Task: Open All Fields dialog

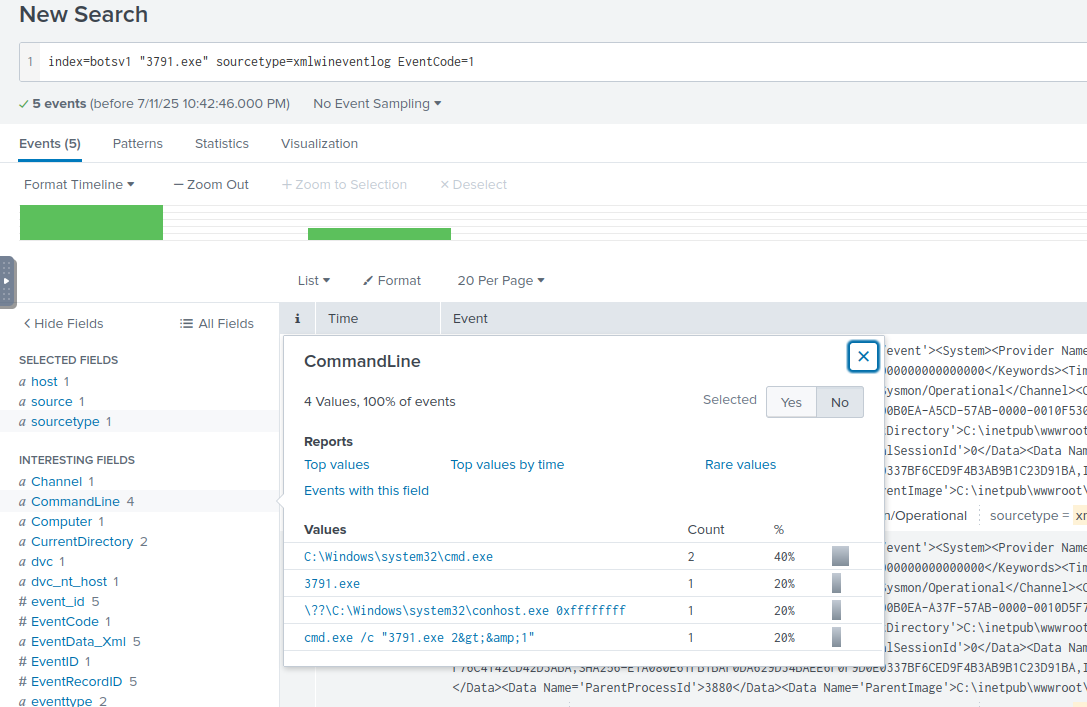Action: [217, 323]
